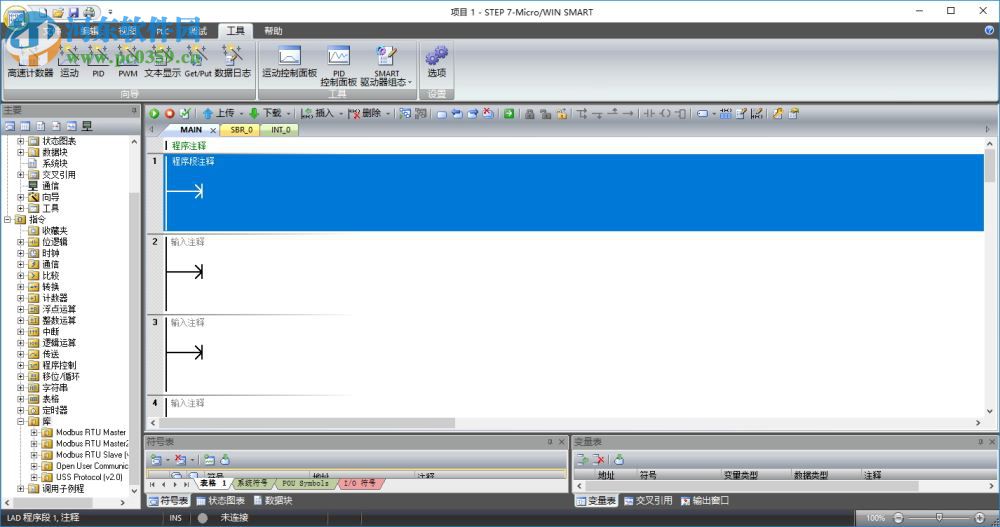Expand the 数据块 project node
The width and height of the screenshot is (1000, 527).
tap(20, 152)
